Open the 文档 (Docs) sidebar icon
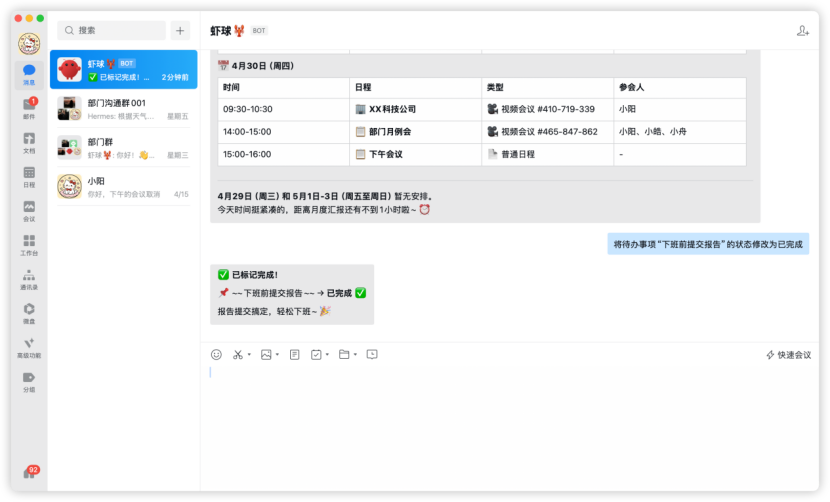This screenshot has width=830, height=502. pos(29,143)
